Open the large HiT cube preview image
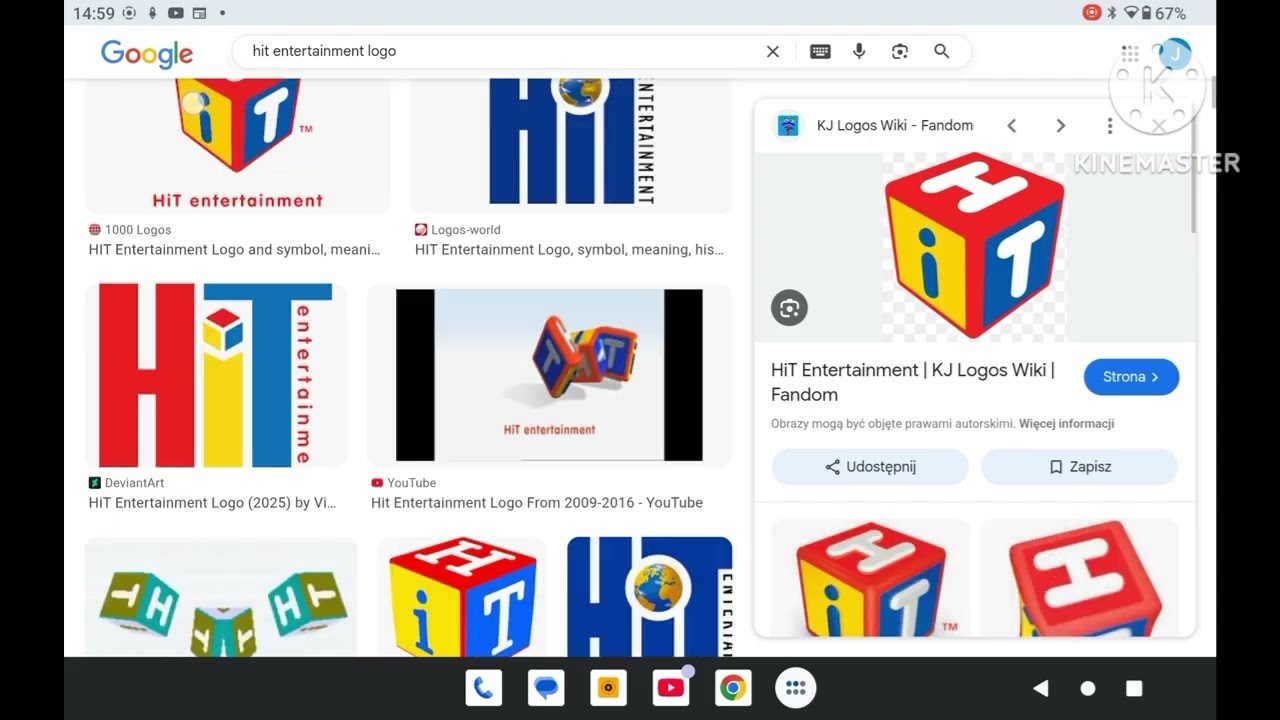The width and height of the screenshot is (1280, 720). point(974,246)
